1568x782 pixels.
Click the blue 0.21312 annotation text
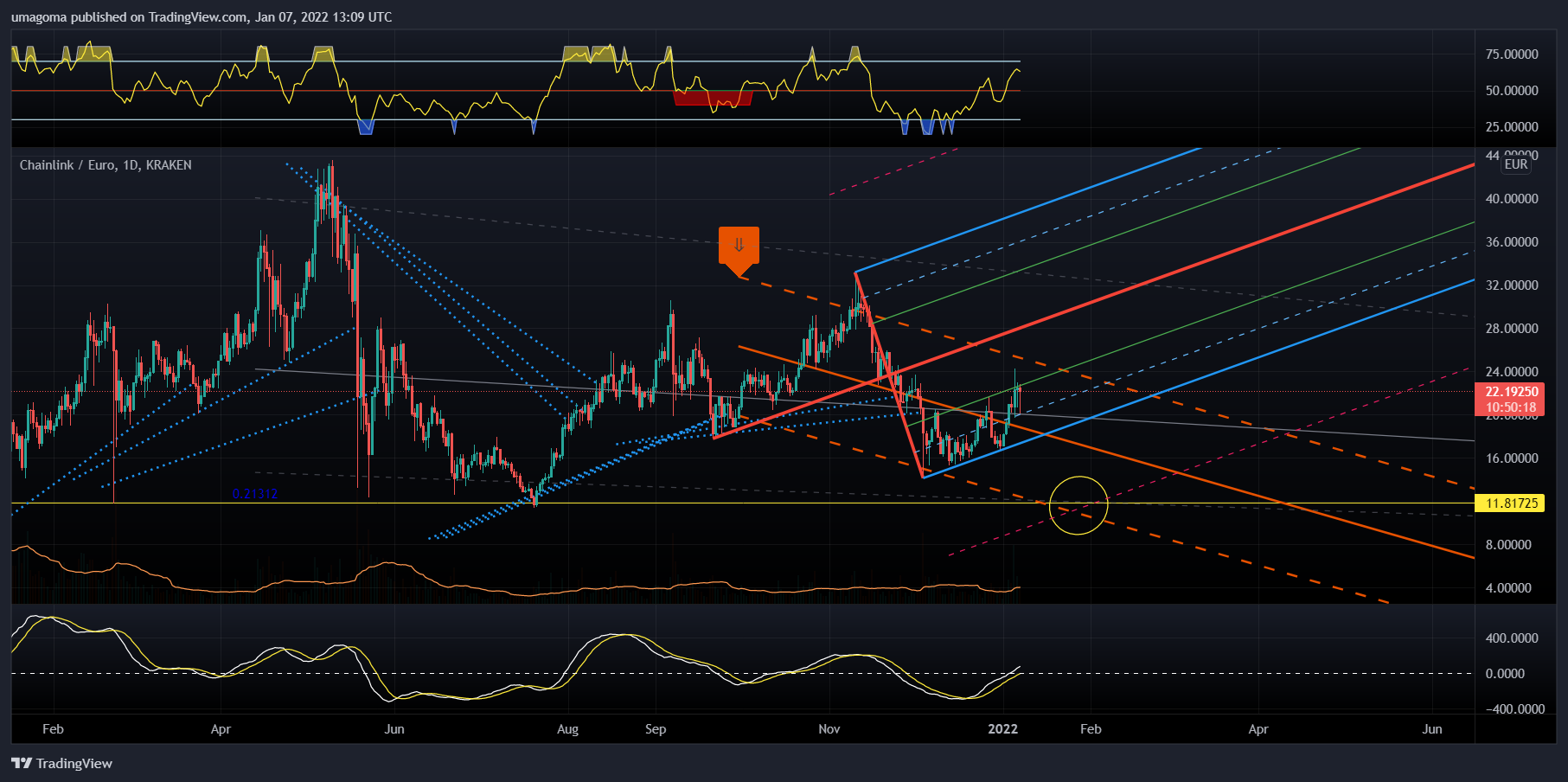pyautogui.click(x=255, y=494)
